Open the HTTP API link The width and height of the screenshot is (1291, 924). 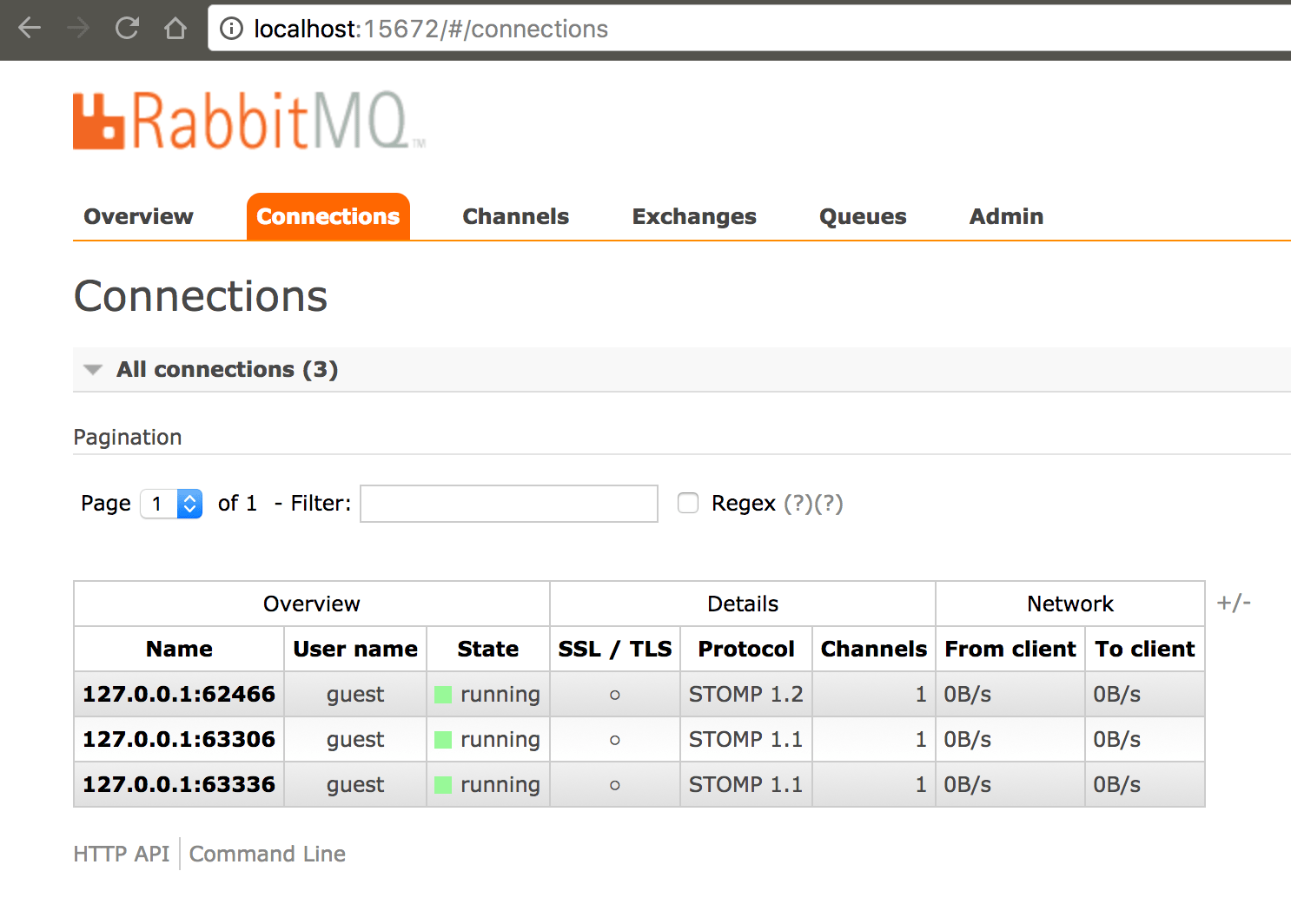click(x=122, y=854)
